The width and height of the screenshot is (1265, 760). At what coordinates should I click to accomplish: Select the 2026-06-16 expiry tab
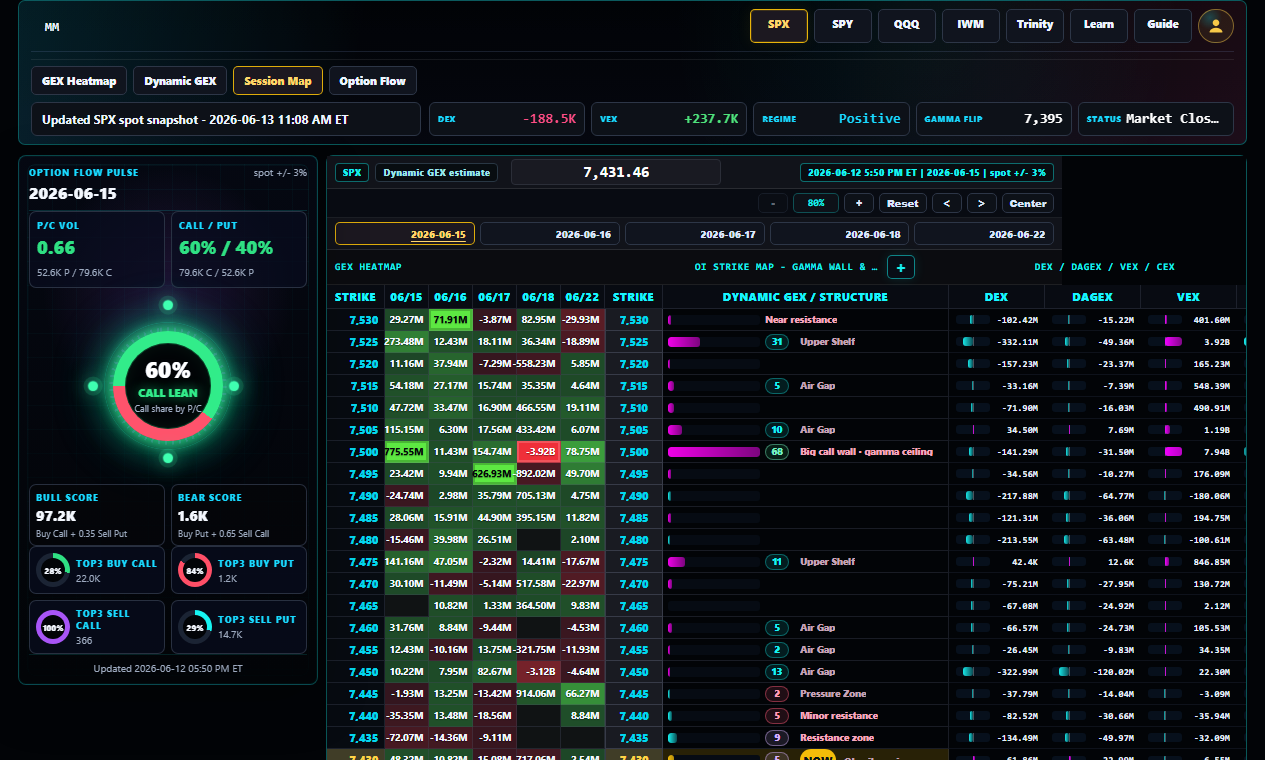click(550, 234)
